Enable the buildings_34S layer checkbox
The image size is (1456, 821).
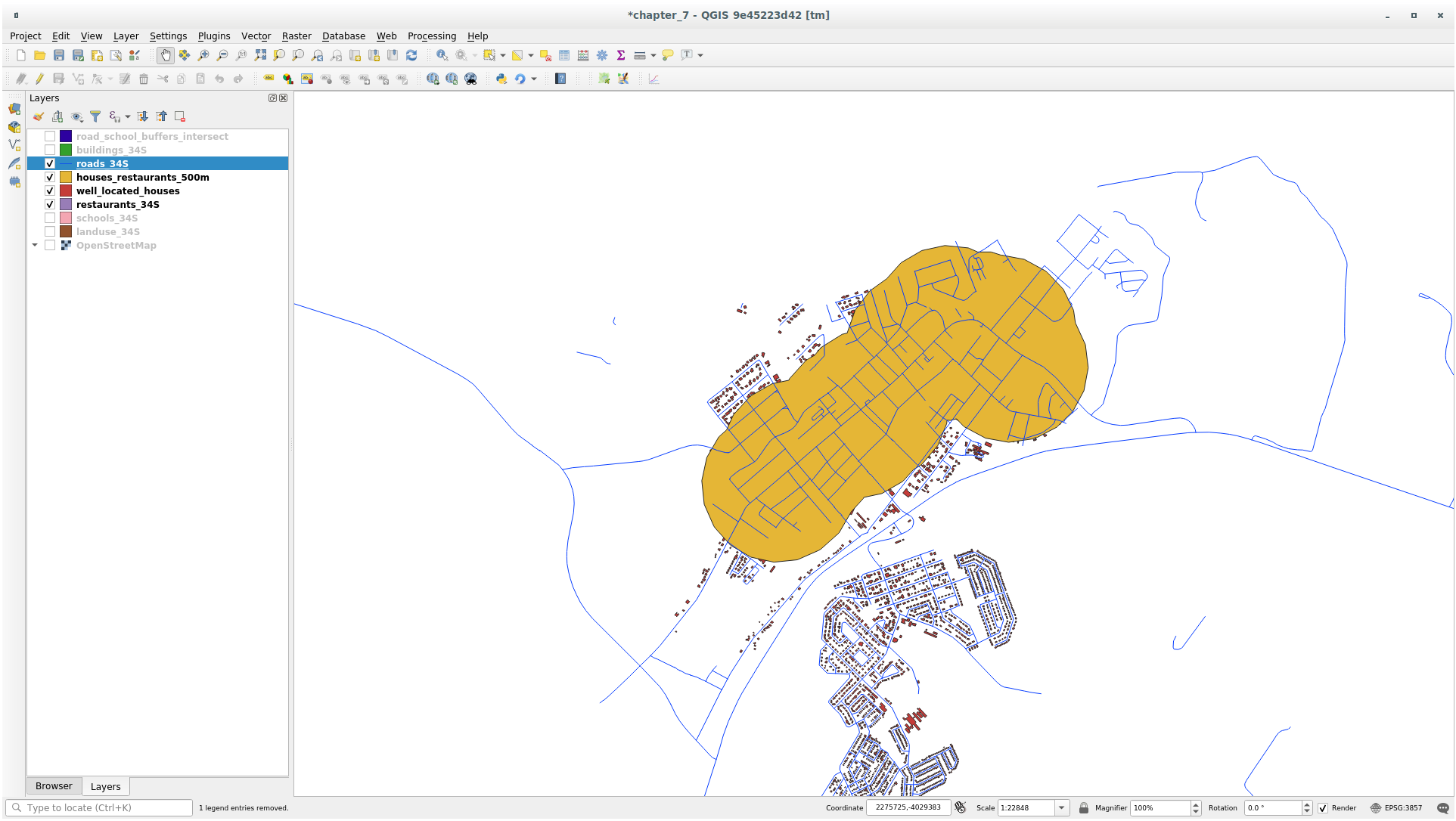[50, 150]
